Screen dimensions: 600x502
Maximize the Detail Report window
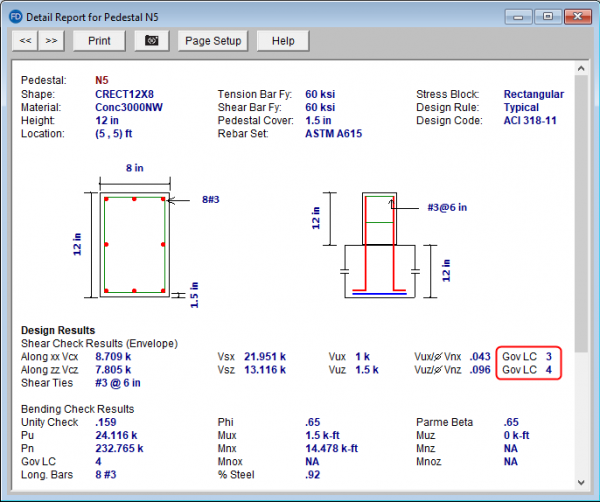tap(548, 17)
